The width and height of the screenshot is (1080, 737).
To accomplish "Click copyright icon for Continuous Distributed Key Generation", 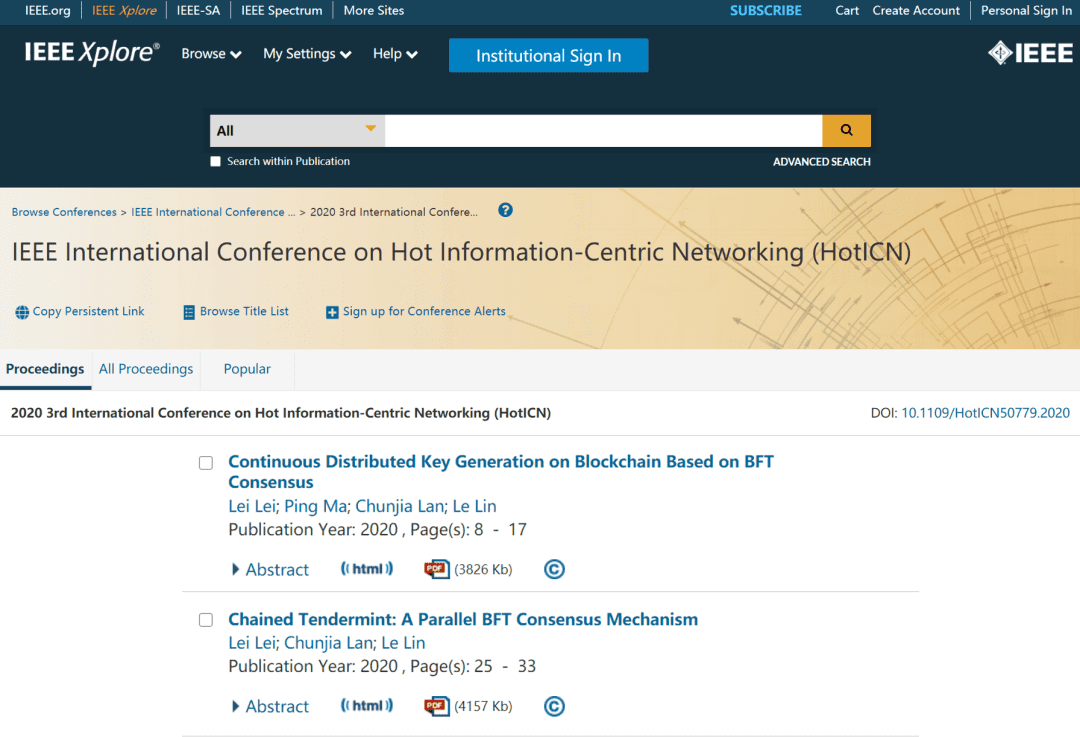I will coord(554,569).
